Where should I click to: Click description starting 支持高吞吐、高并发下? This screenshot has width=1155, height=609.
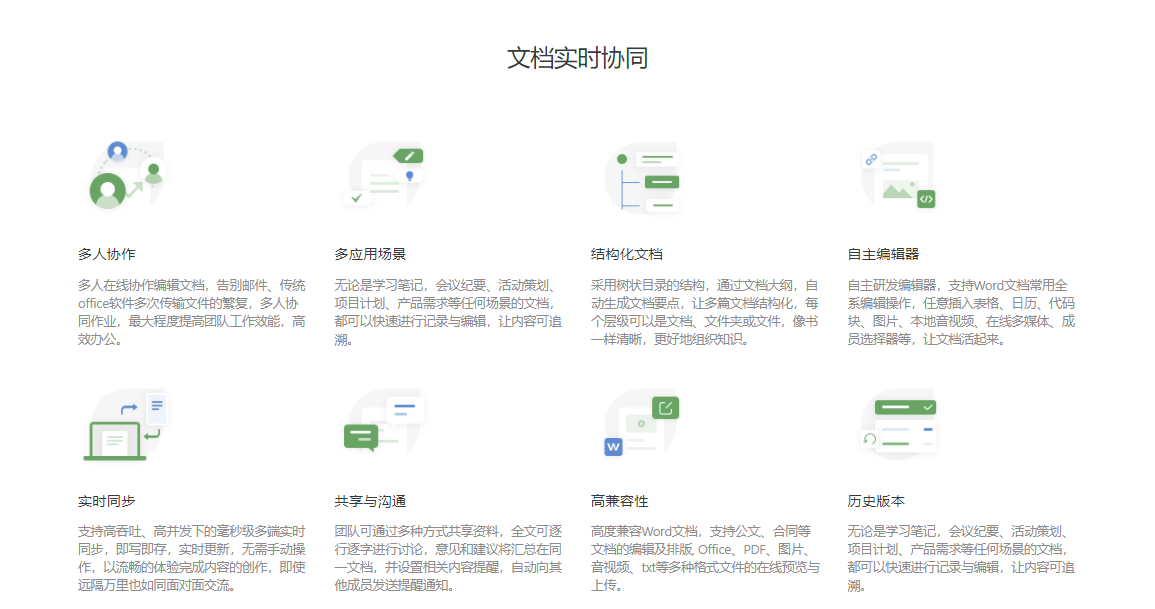(x=192, y=558)
